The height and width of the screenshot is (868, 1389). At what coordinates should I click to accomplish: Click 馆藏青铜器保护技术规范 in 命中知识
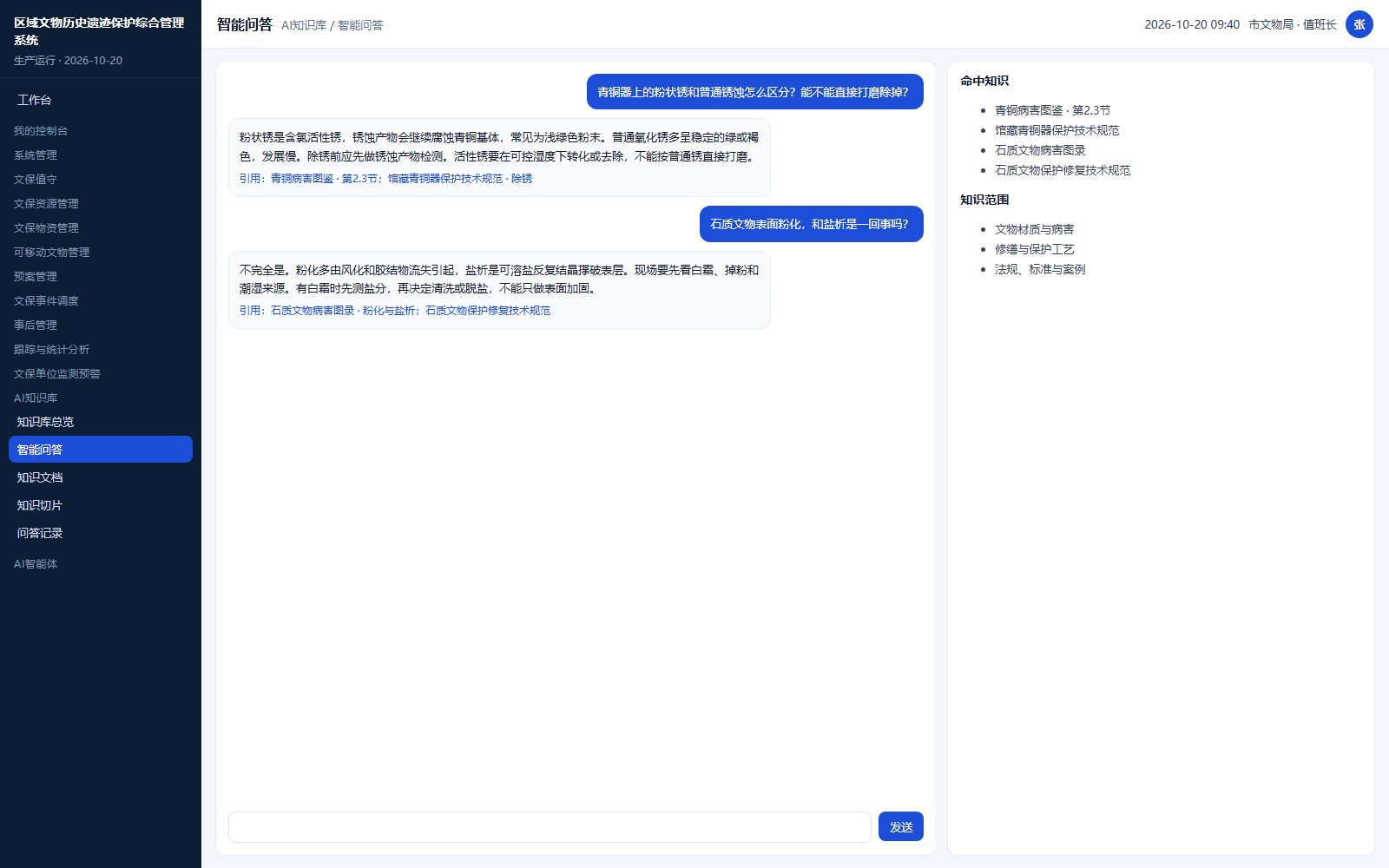1057,130
